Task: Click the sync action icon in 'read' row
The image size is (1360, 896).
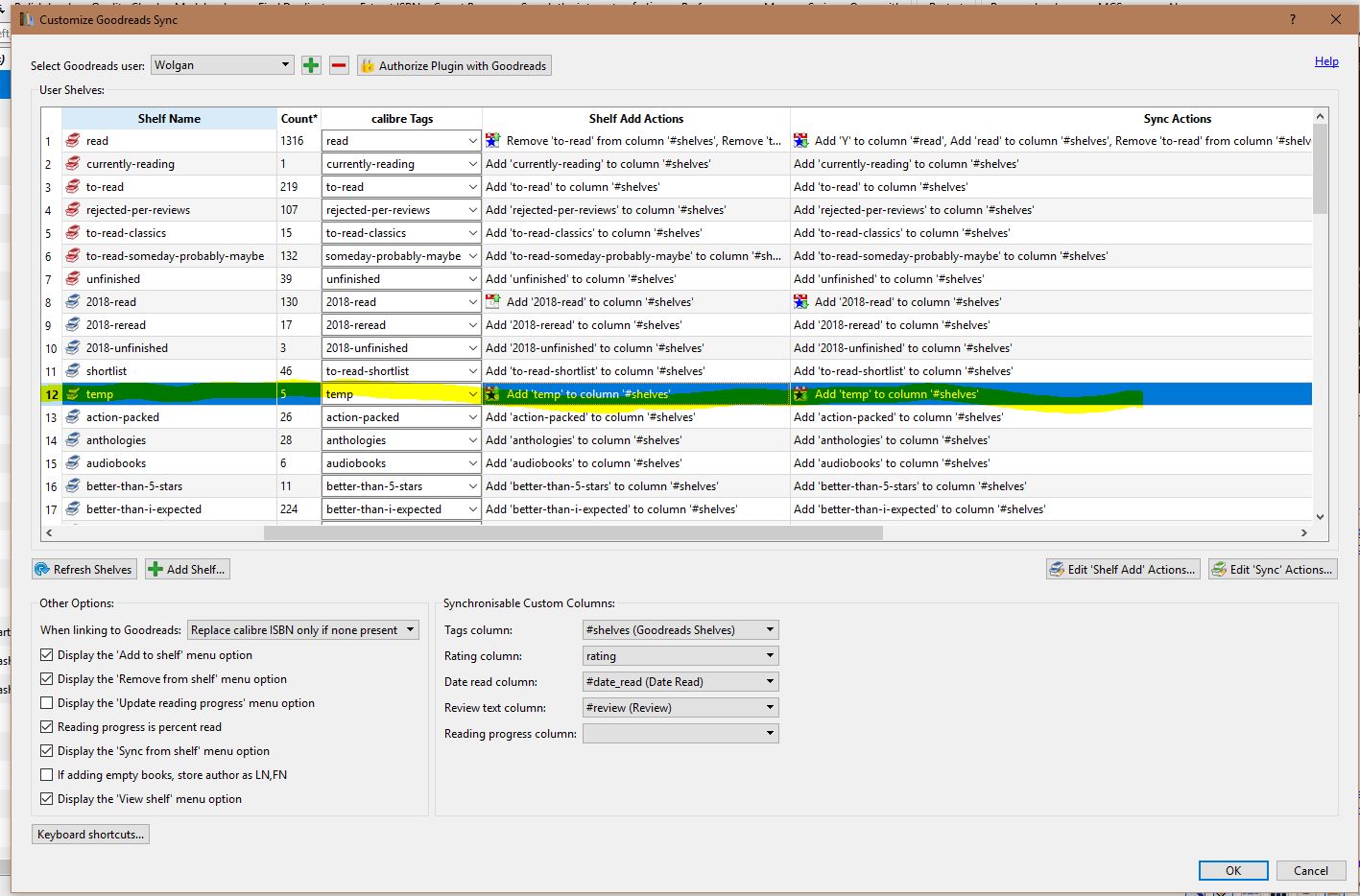Action: tap(801, 141)
